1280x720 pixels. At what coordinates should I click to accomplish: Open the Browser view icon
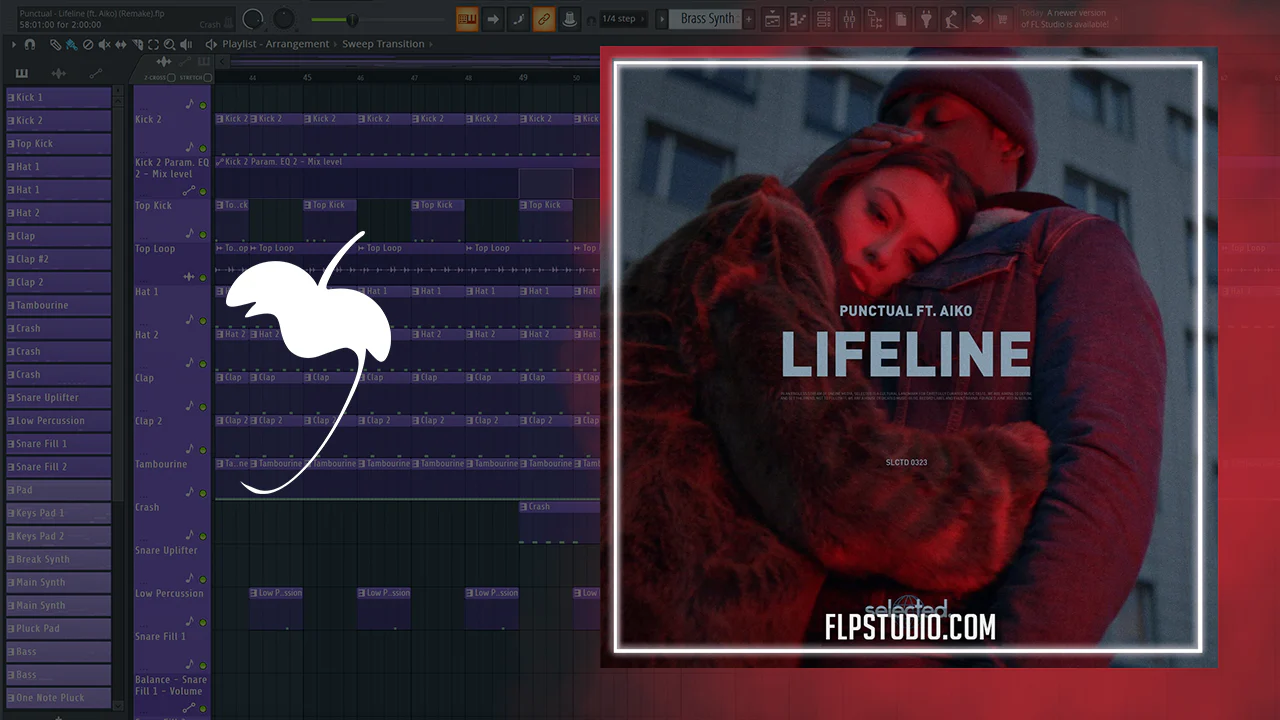point(876,18)
